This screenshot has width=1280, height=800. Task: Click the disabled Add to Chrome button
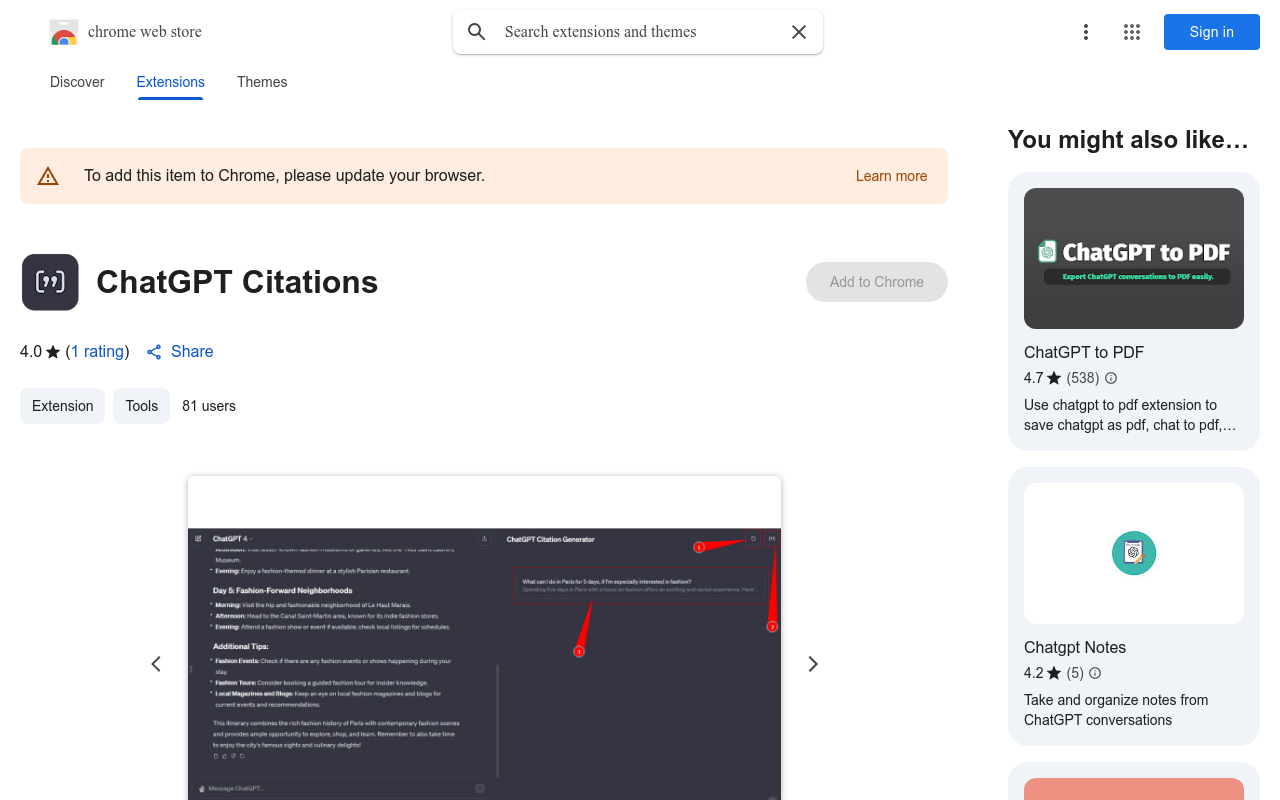click(x=877, y=282)
